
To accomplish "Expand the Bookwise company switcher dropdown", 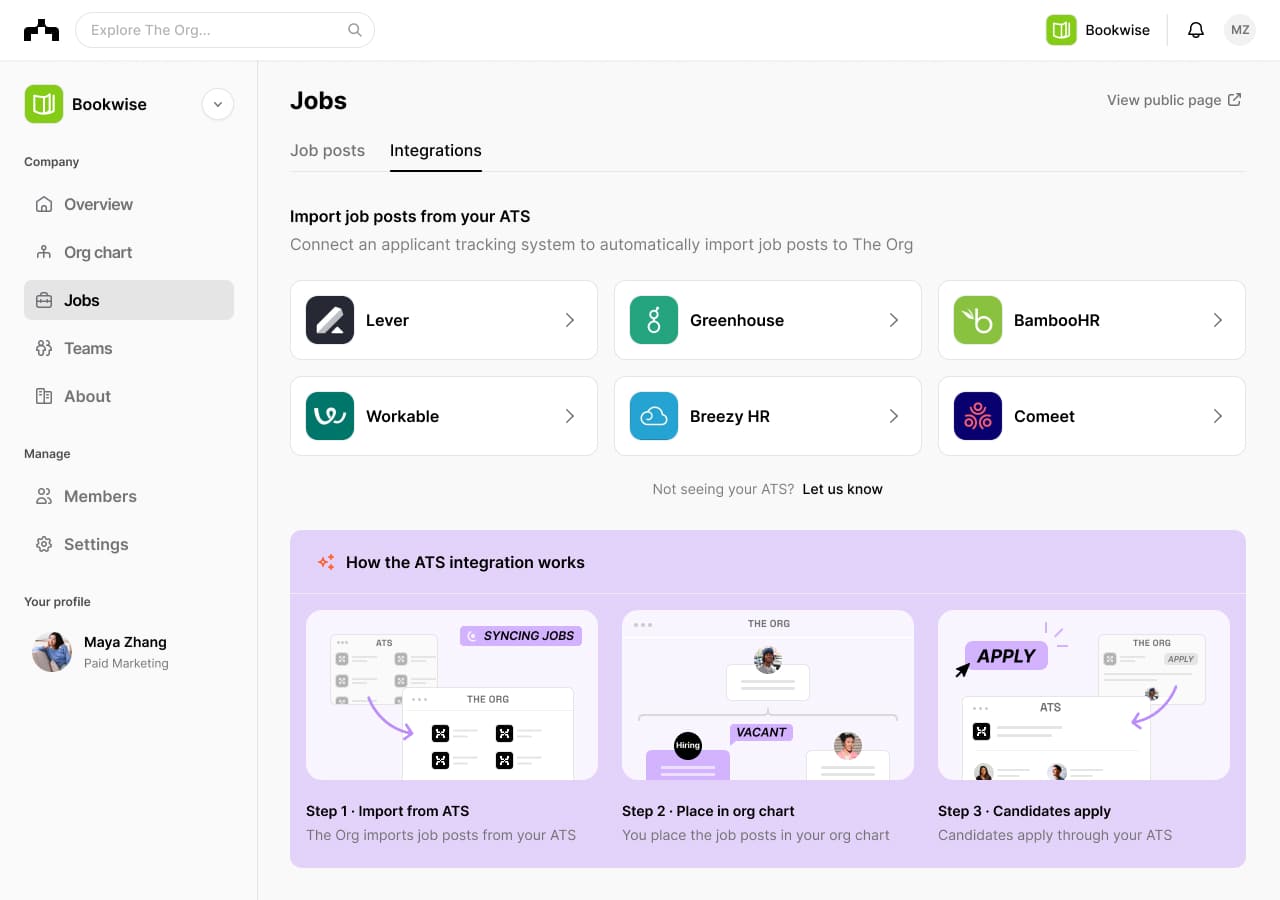I will [217, 104].
